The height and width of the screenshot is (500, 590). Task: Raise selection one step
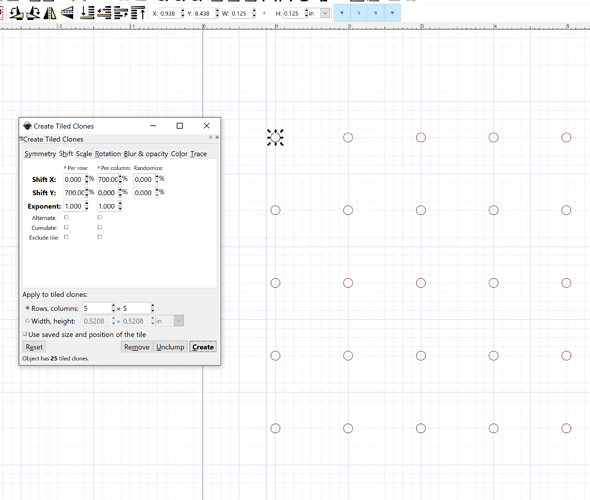(x=121, y=13)
